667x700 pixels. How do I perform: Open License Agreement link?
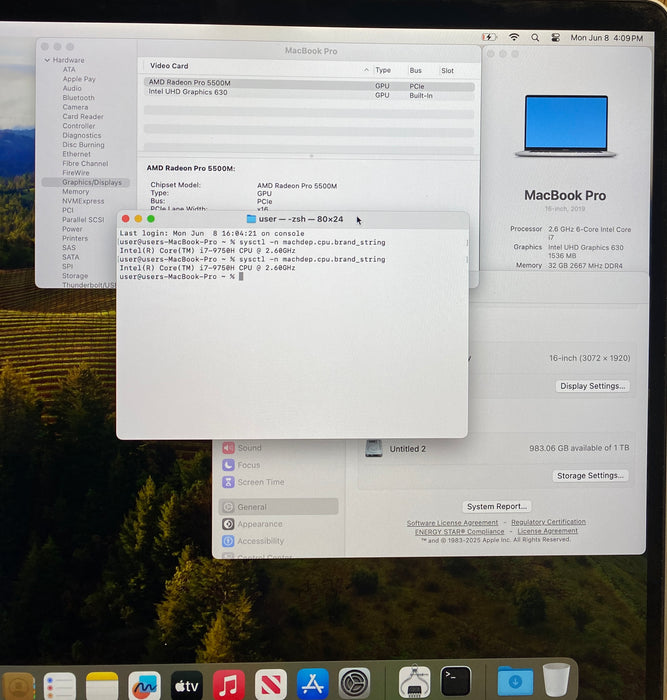click(x=547, y=531)
